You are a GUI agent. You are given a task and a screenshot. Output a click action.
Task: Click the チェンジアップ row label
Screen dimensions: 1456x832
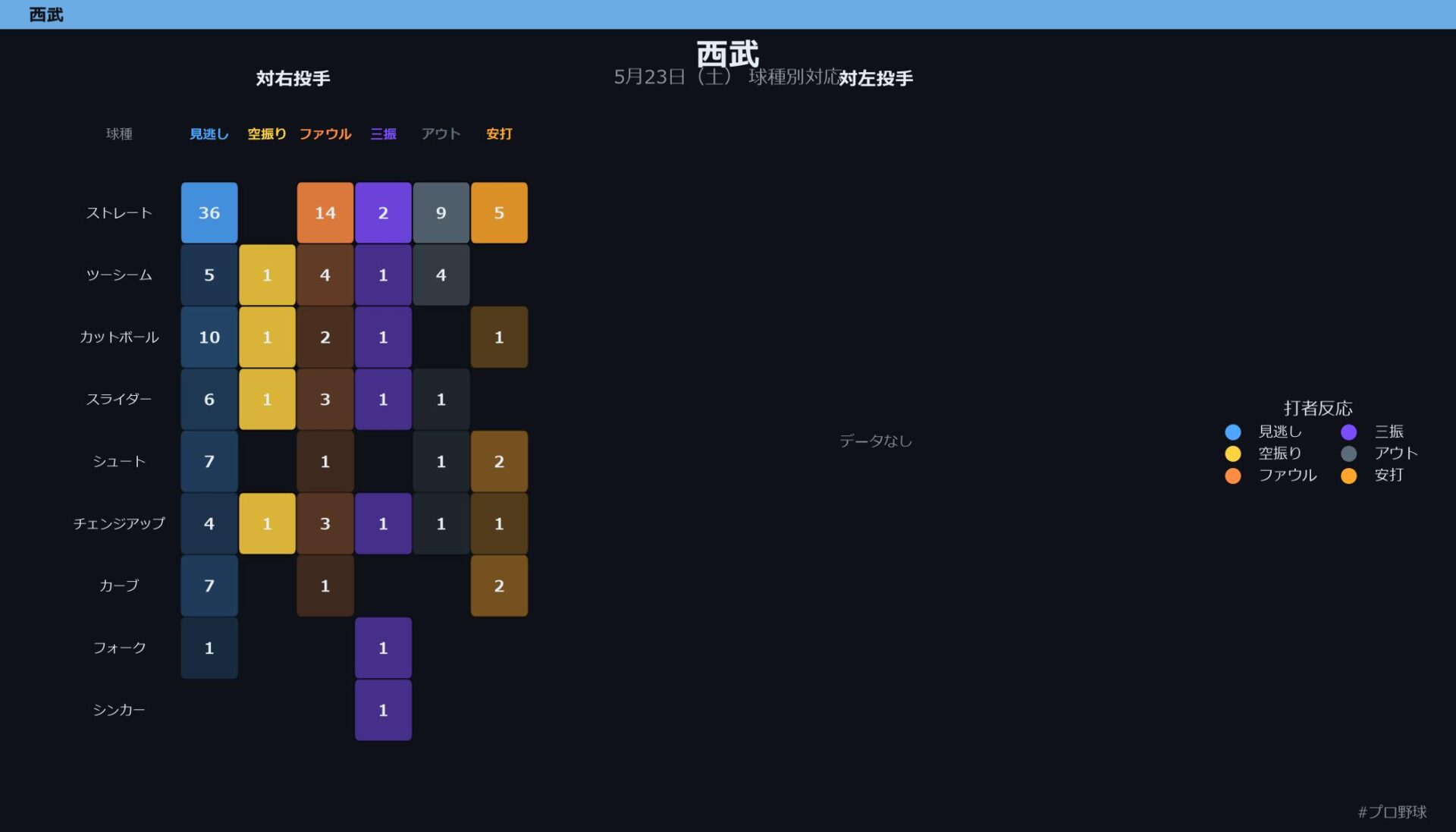(x=119, y=524)
